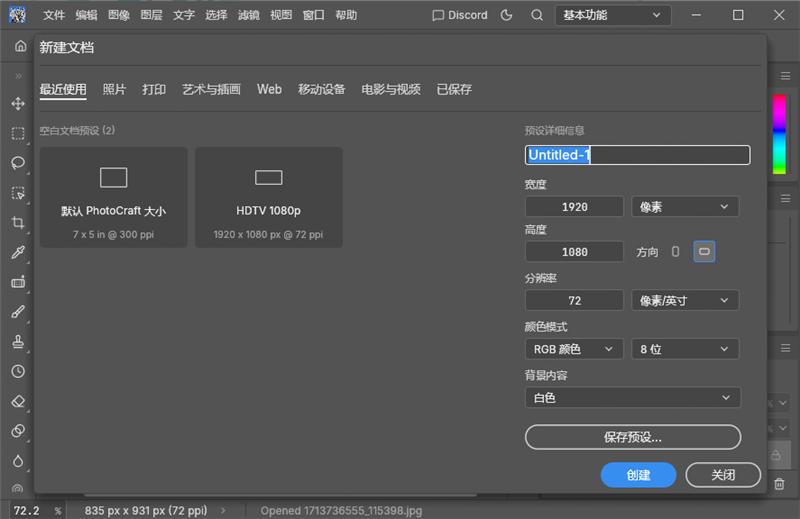This screenshot has width=800, height=519.
Task: Open the 文字 menu
Action: click(x=184, y=15)
